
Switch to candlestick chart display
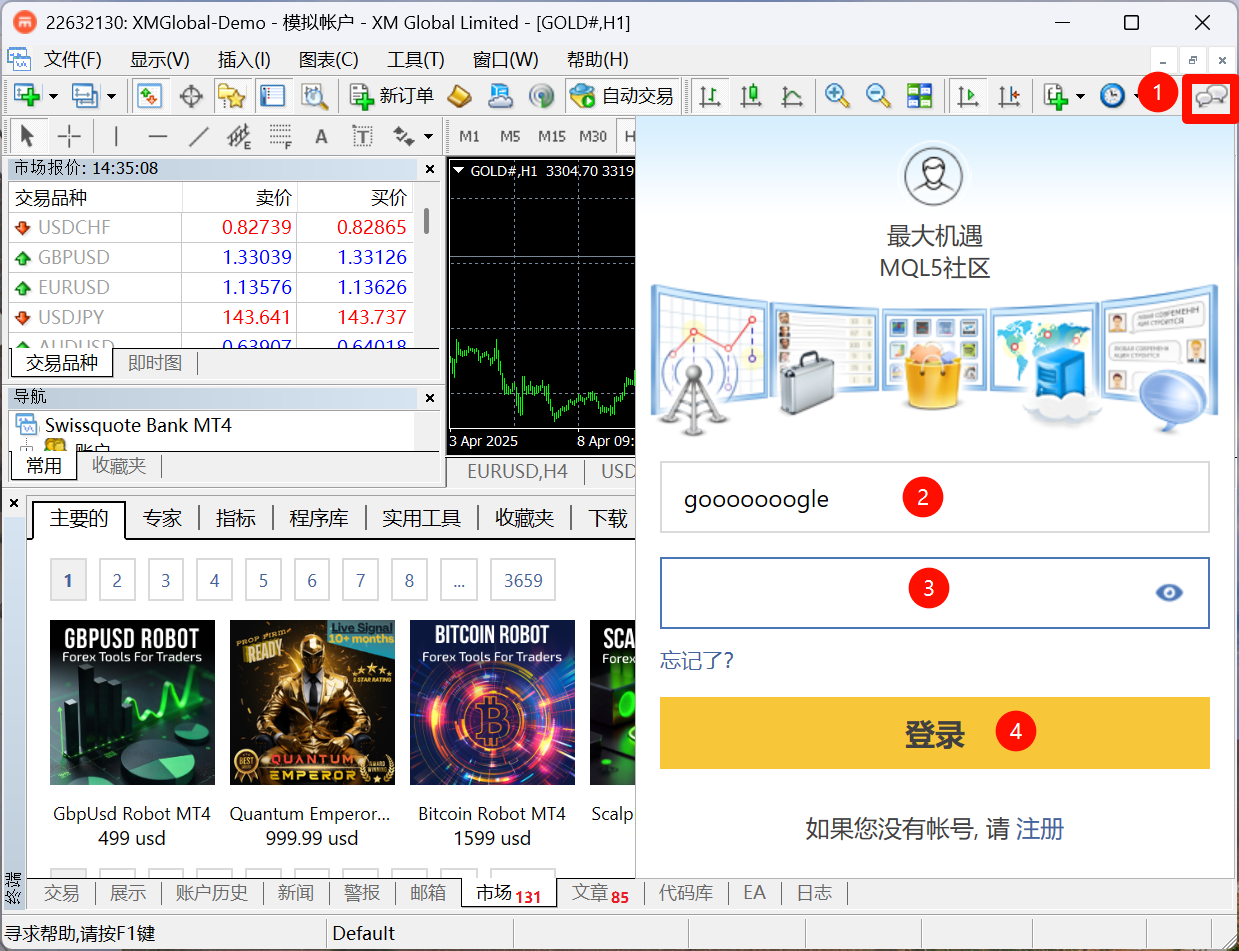click(x=751, y=96)
